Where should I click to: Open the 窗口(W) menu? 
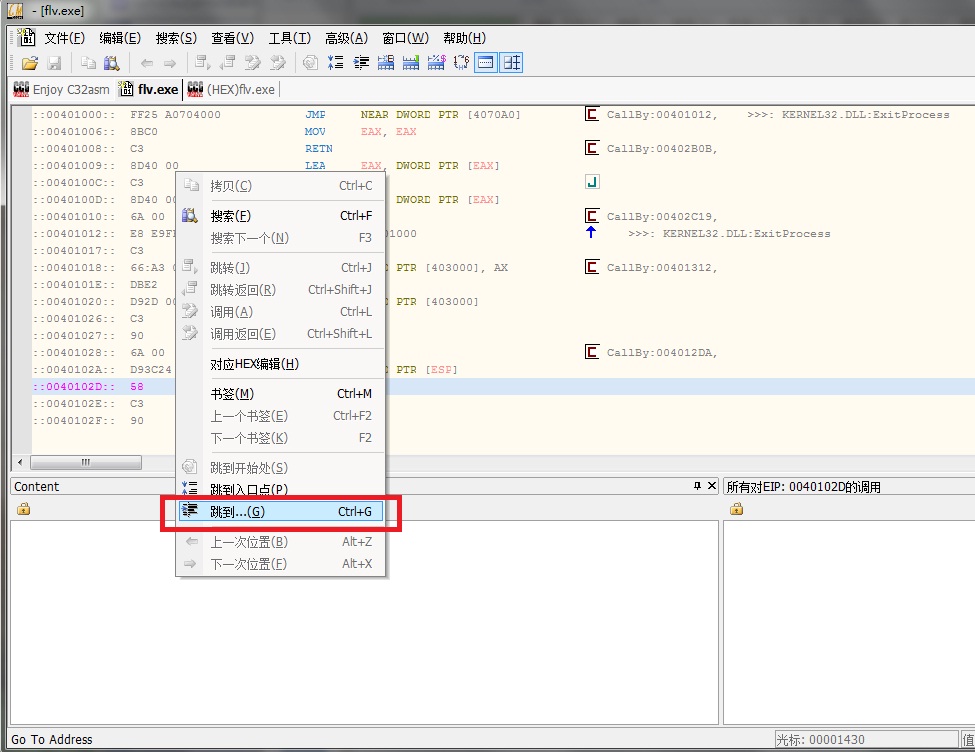point(405,38)
